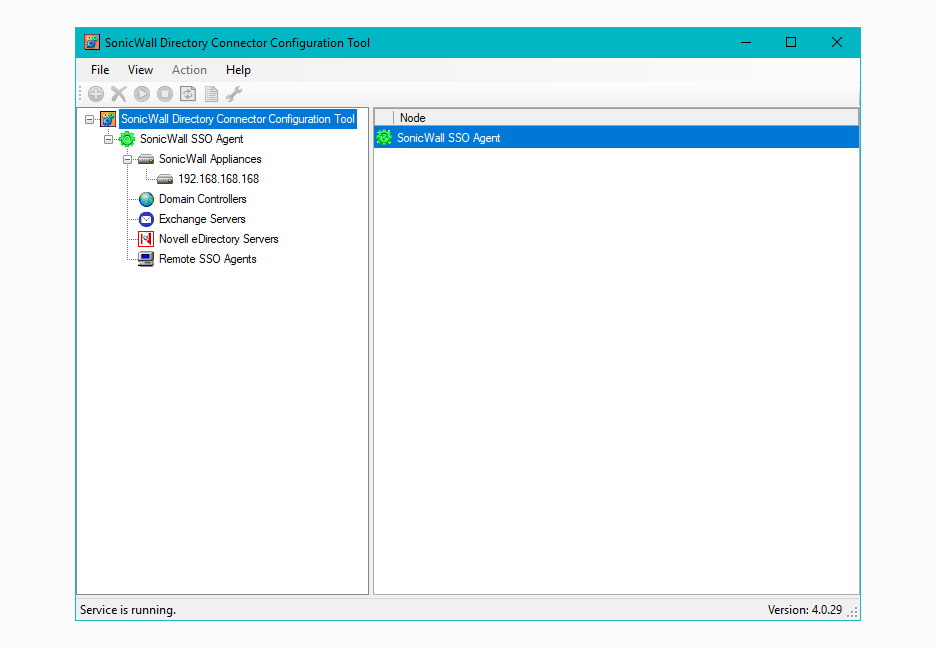Select SonicWall Directory Connector Configuration Tool tree item
Image resolution: width=936 pixels, height=648 pixels.
pyautogui.click(x=238, y=119)
